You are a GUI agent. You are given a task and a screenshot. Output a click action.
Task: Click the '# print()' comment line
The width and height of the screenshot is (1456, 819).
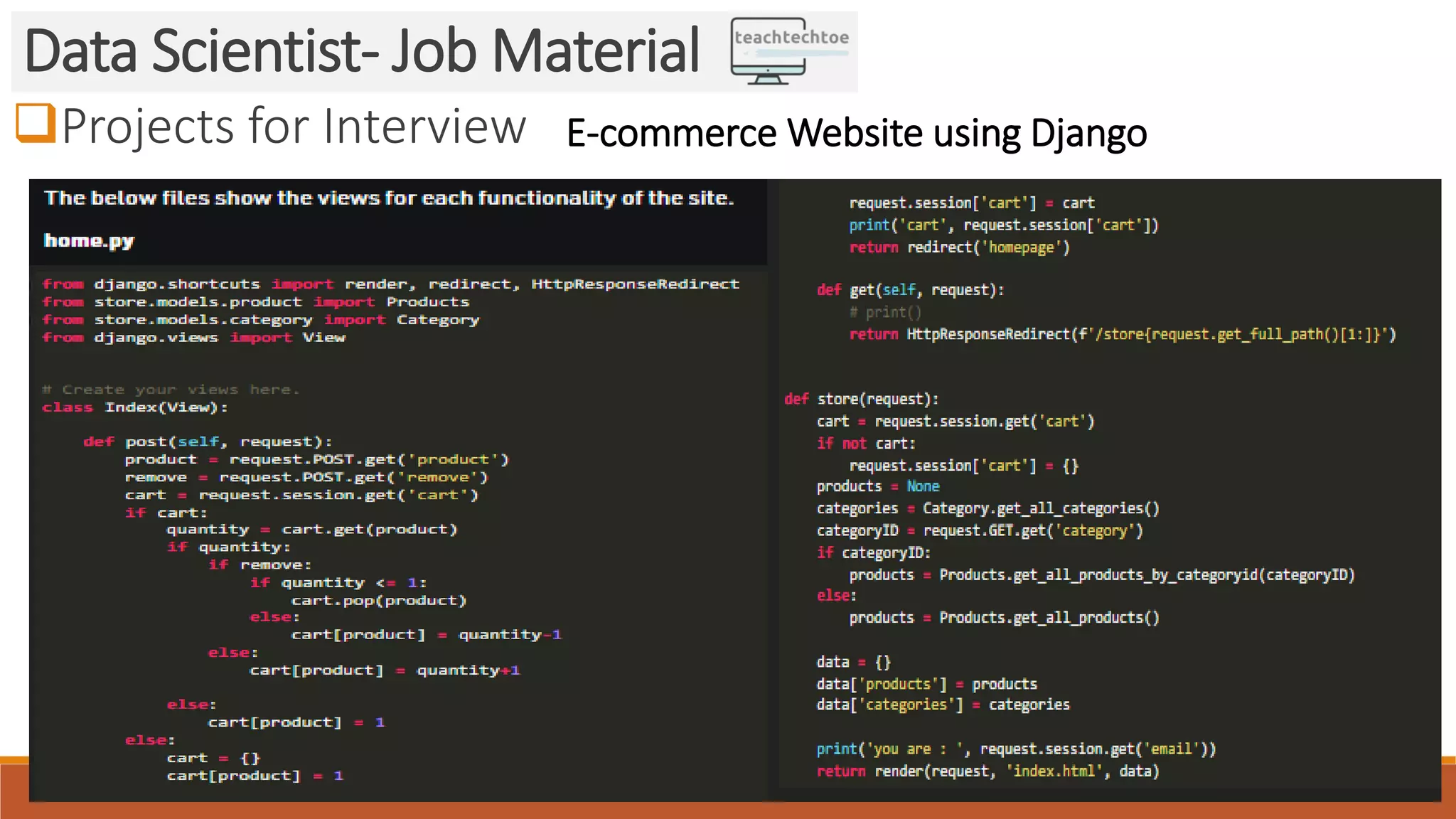(886, 312)
